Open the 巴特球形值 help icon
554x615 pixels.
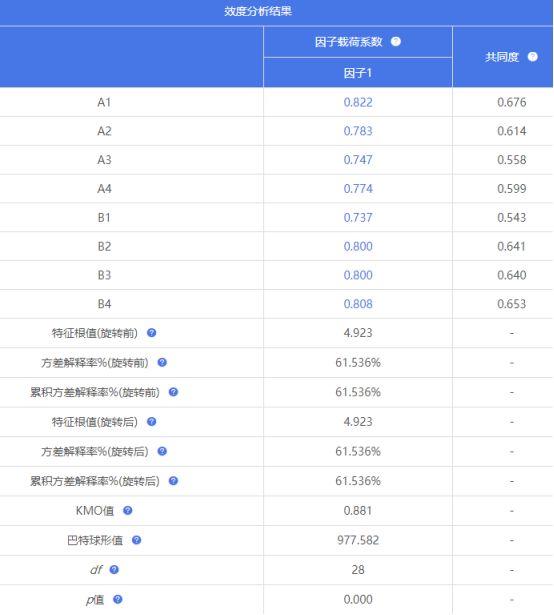pyautogui.click(x=136, y=540)
